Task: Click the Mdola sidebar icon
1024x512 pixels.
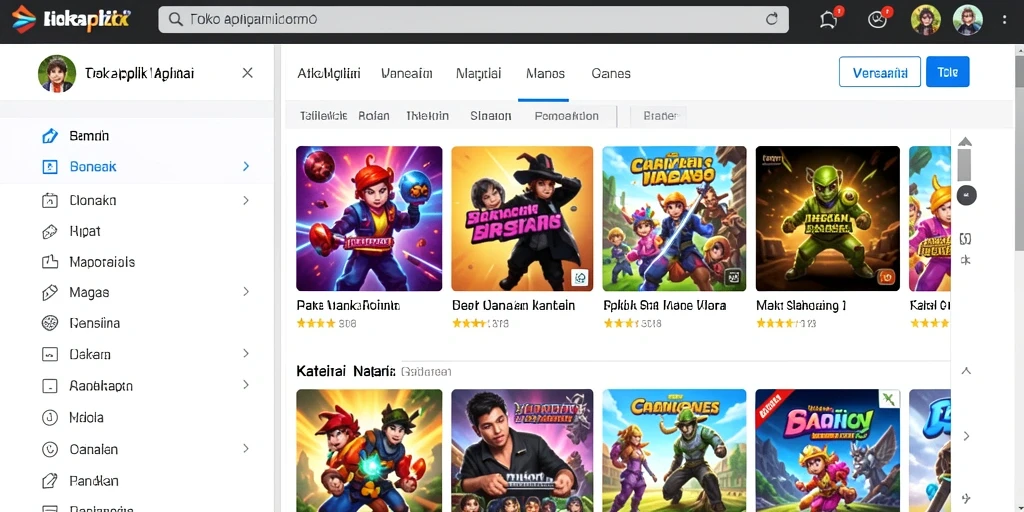Action: 50,417
